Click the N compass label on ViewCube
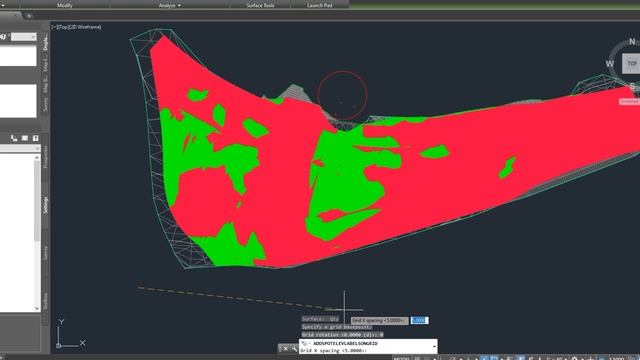The image size is (640, 360). [632, 41]
